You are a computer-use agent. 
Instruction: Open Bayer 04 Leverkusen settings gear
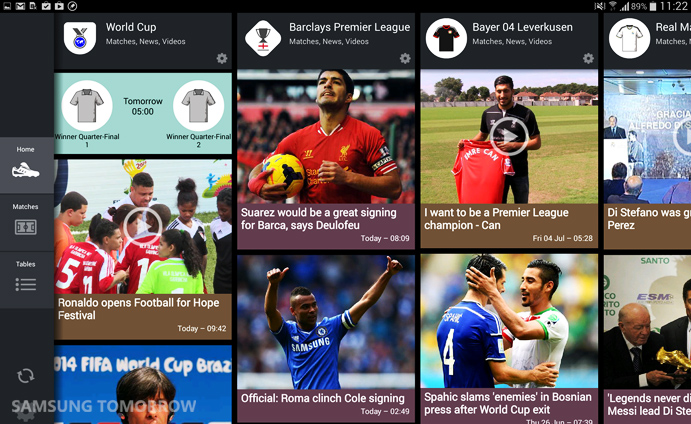(x=588, y=58)
